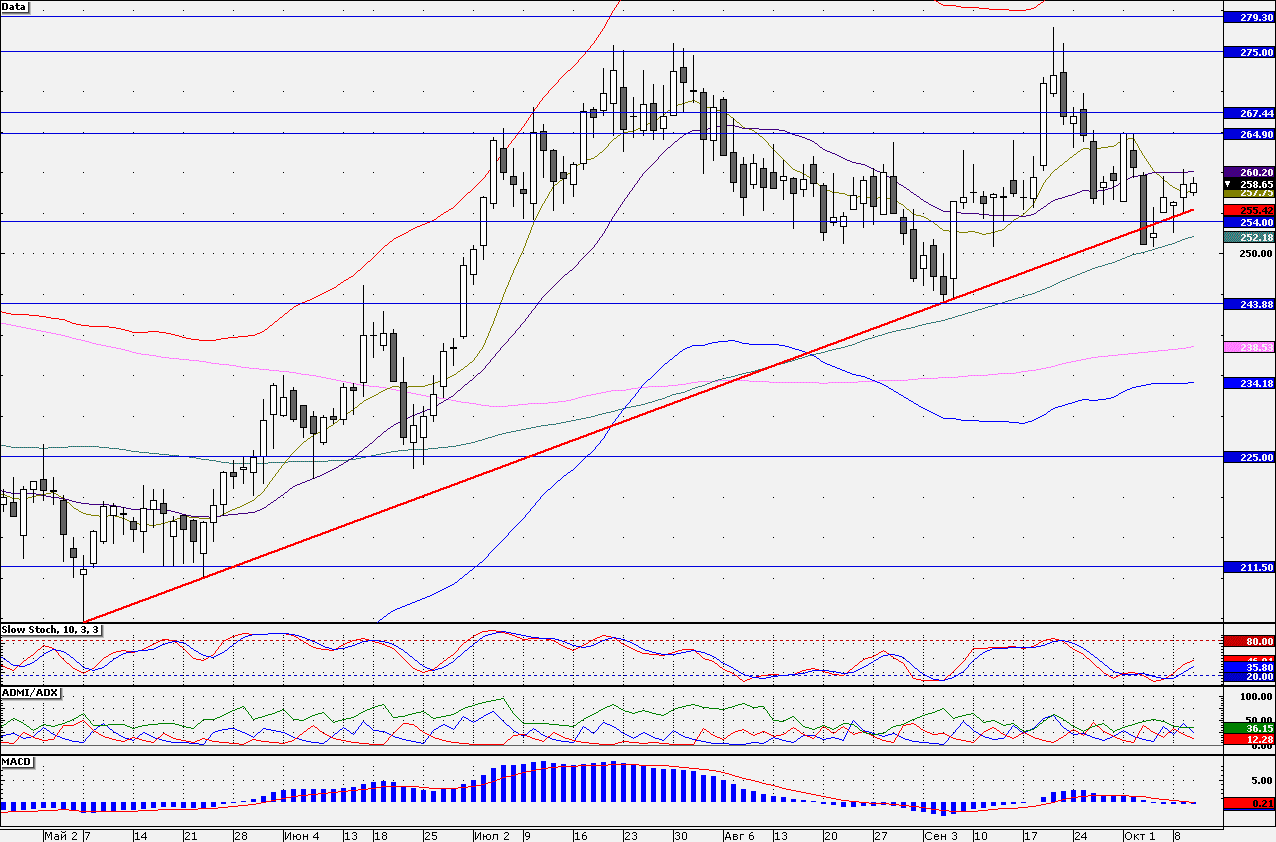
Task: Click the Июл 2 date marker
Action: [491, 835]
